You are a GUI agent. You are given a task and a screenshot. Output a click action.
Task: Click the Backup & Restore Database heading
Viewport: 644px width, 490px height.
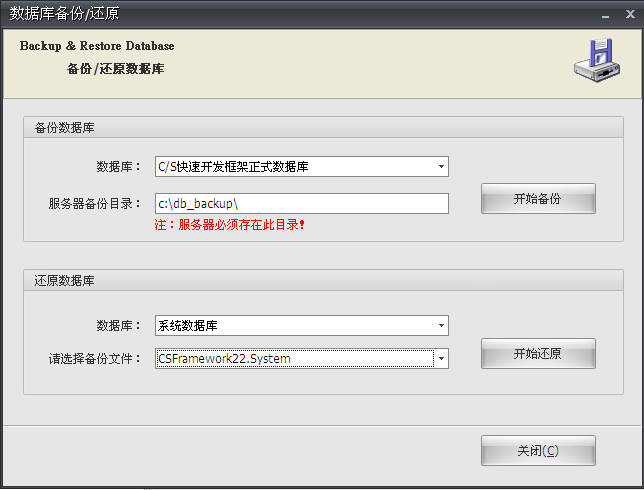[97, 46]
